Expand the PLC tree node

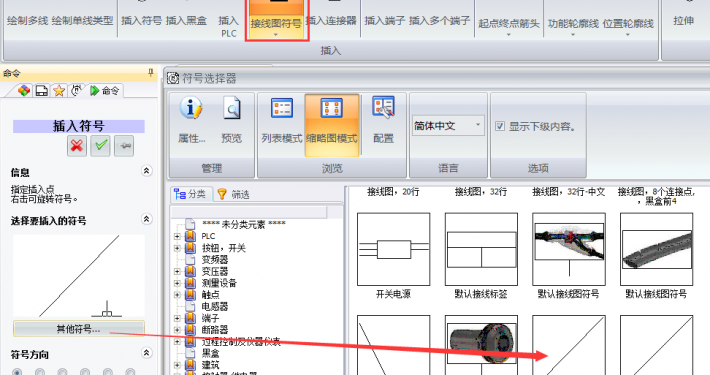point(177,236)
